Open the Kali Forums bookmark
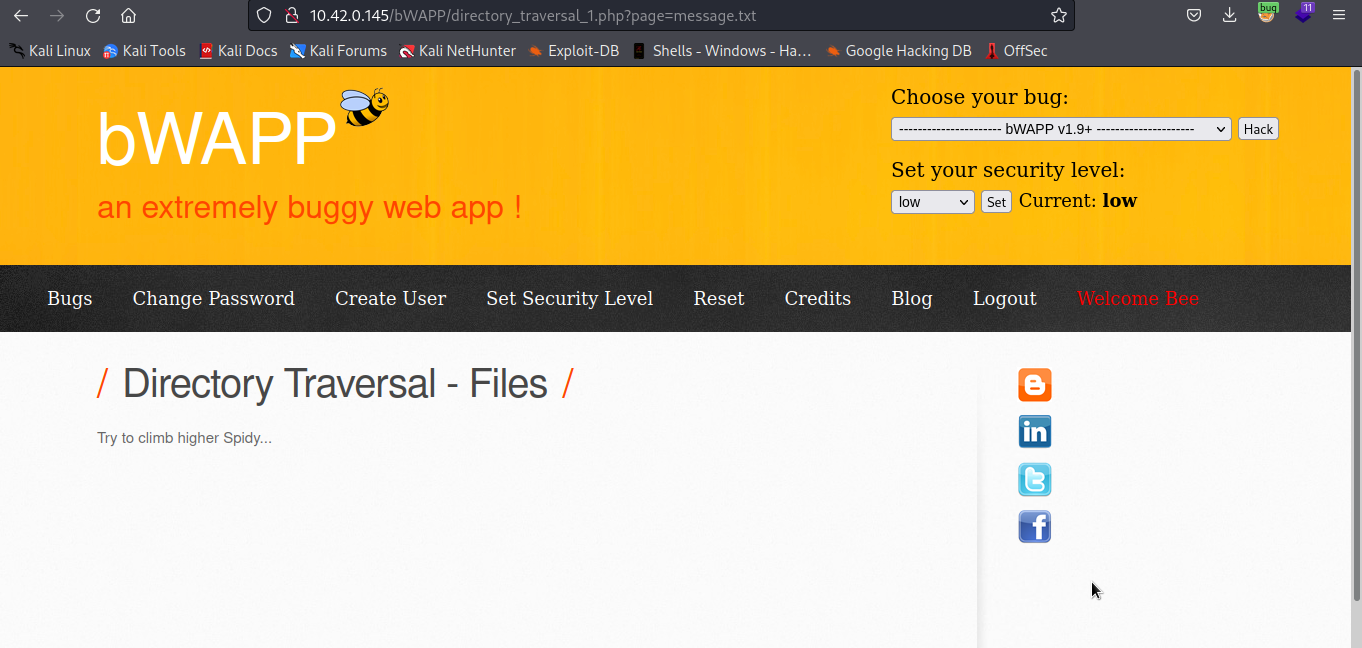The width and height of the screenshot is (1362, 648). (338, 51)
